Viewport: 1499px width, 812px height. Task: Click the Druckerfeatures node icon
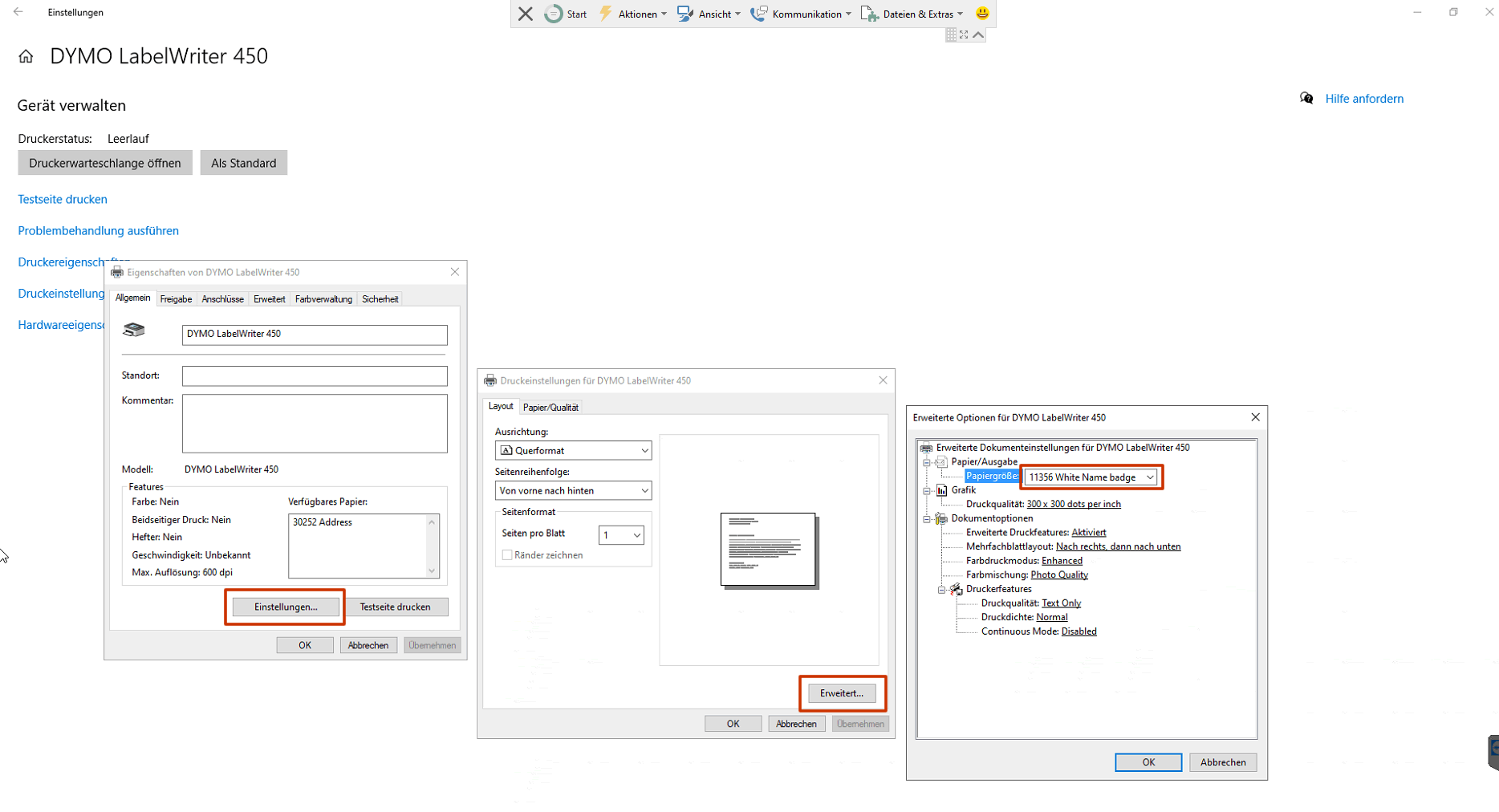click(957, 589)
